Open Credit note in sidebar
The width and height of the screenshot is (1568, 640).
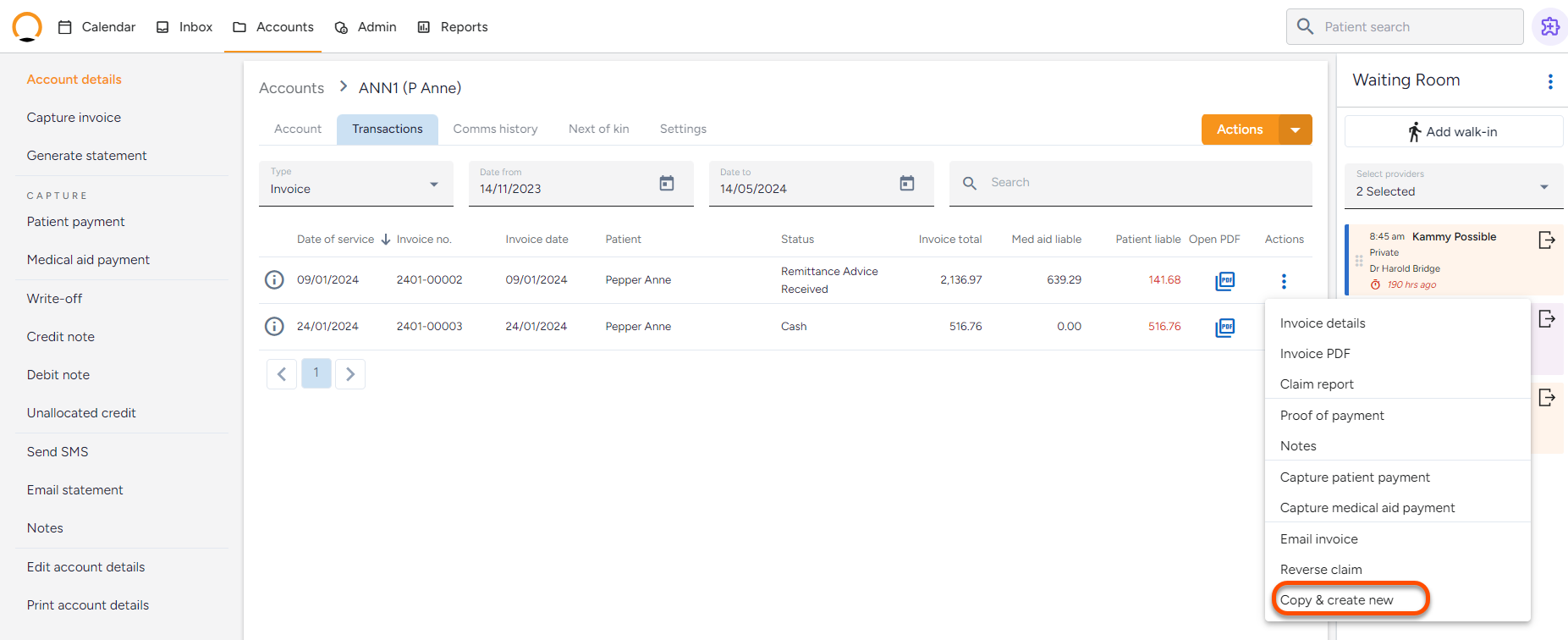61,337
